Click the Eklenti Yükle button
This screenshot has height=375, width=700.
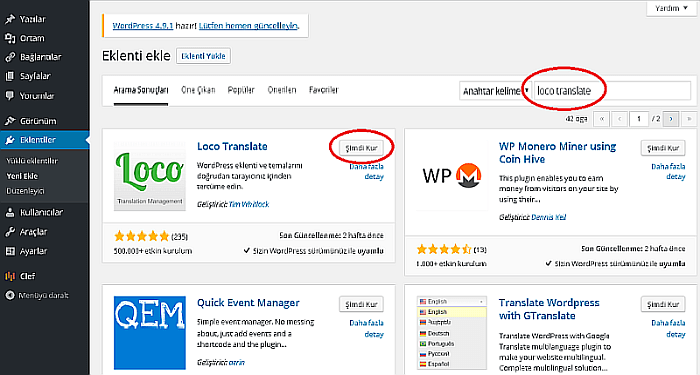pyautogui.click(x=204, y=56)
